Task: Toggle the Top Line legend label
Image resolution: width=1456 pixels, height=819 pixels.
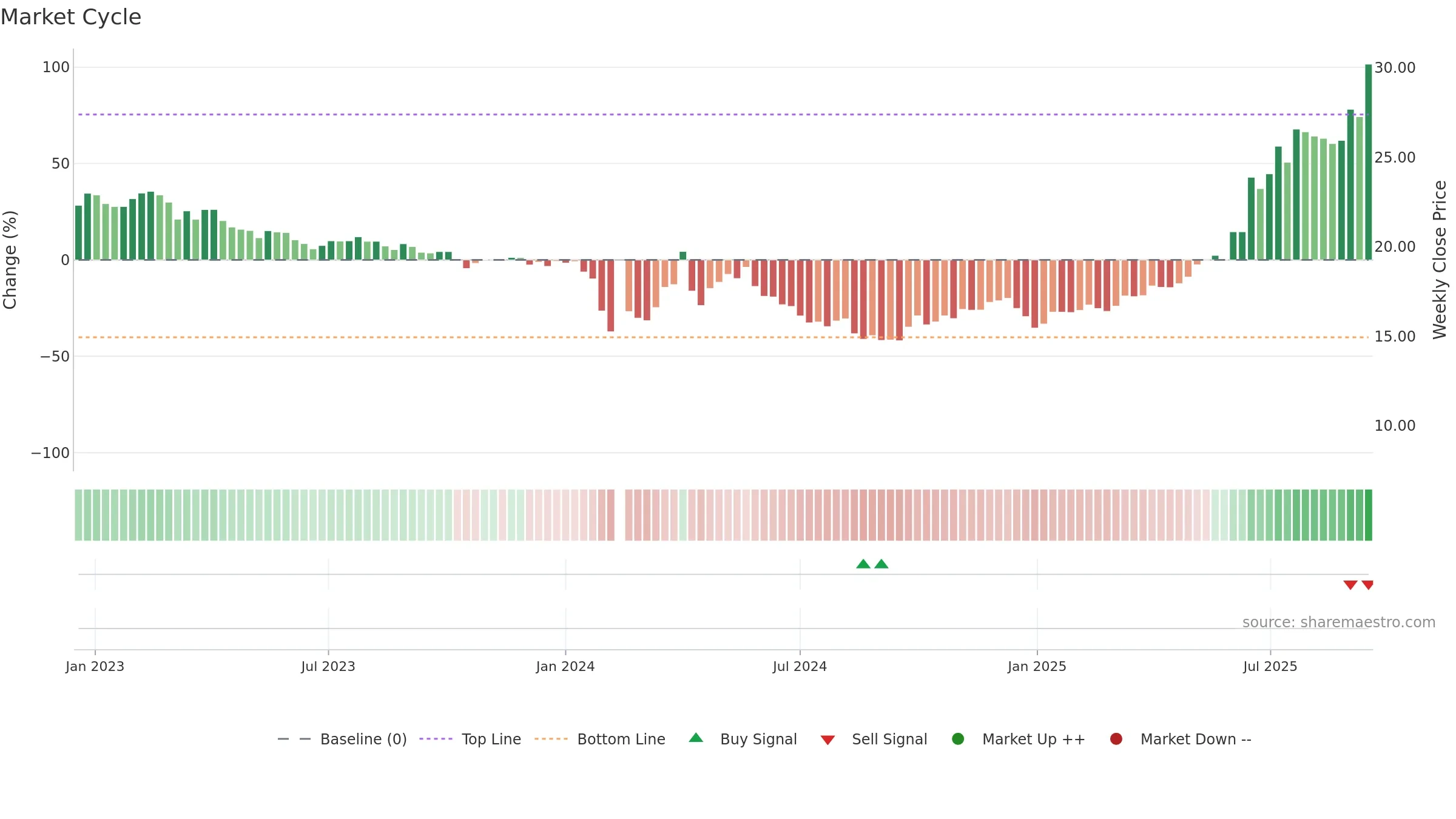Action: pyautogui.click(x=491, y=740)
